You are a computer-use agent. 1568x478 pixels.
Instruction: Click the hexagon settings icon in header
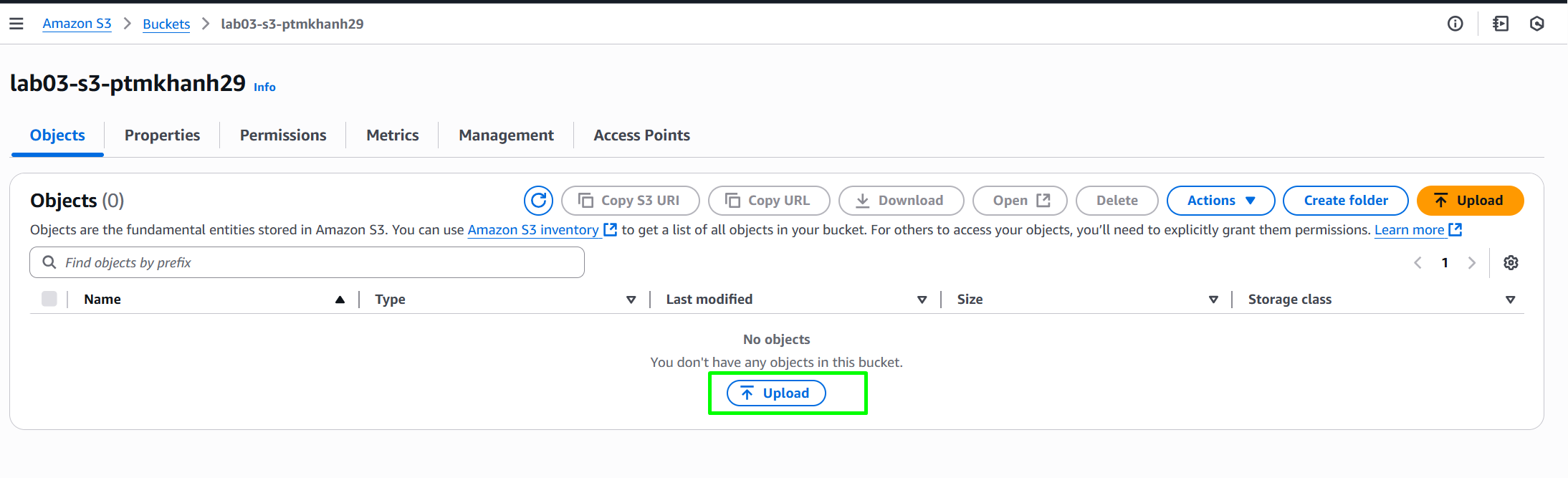pyautogui.click(x=1537, y=24)
